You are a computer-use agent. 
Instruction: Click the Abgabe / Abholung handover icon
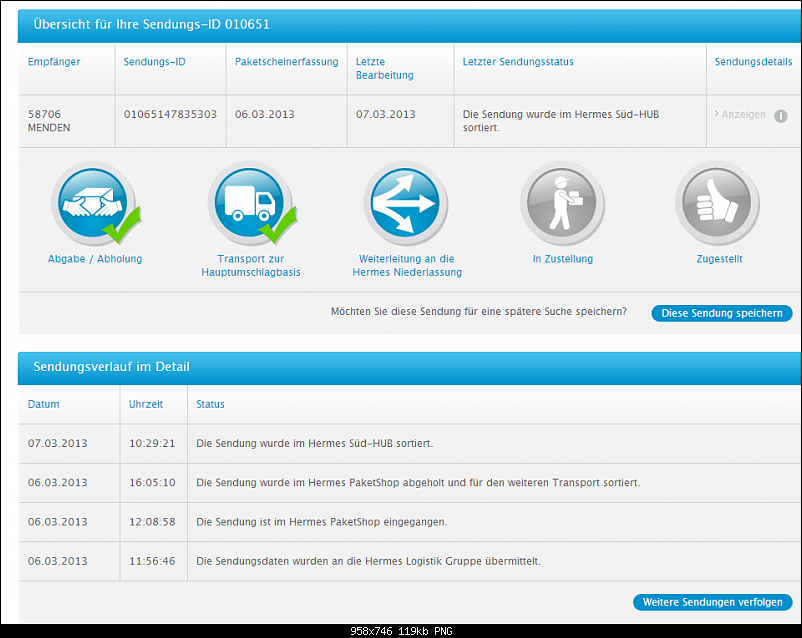pos(93,203)
